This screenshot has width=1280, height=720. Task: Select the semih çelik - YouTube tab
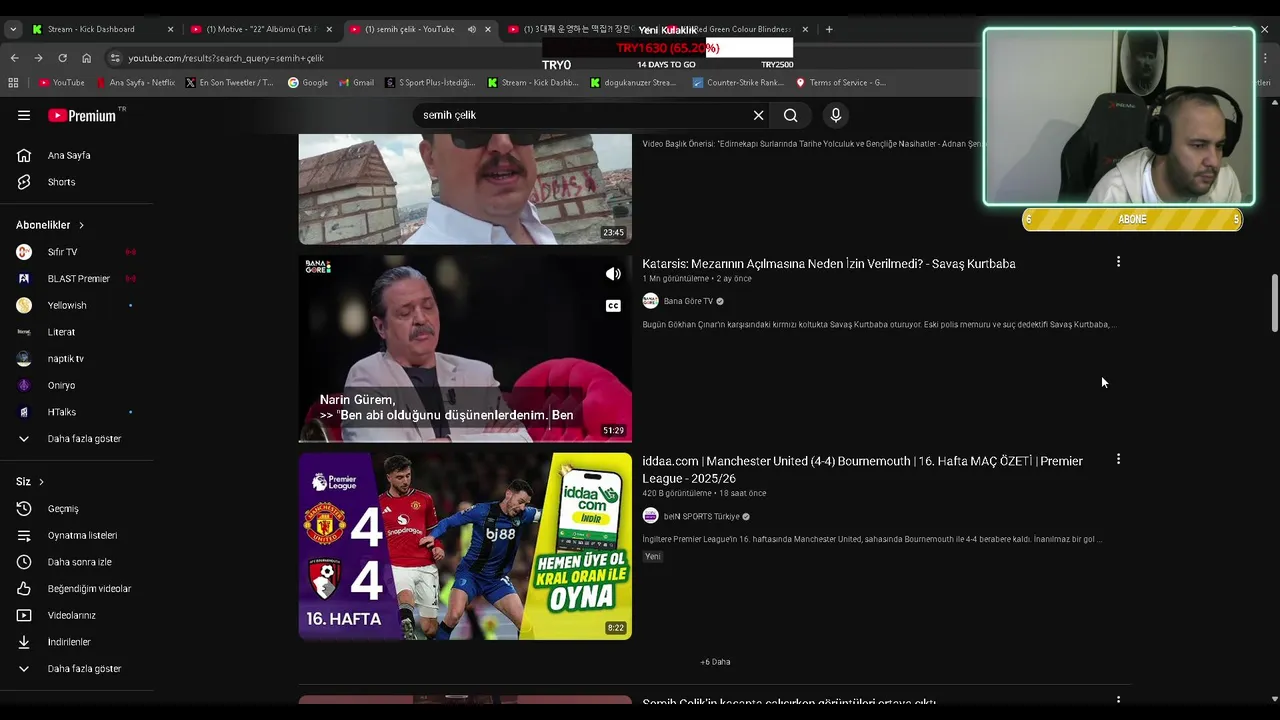click(408, 29)
